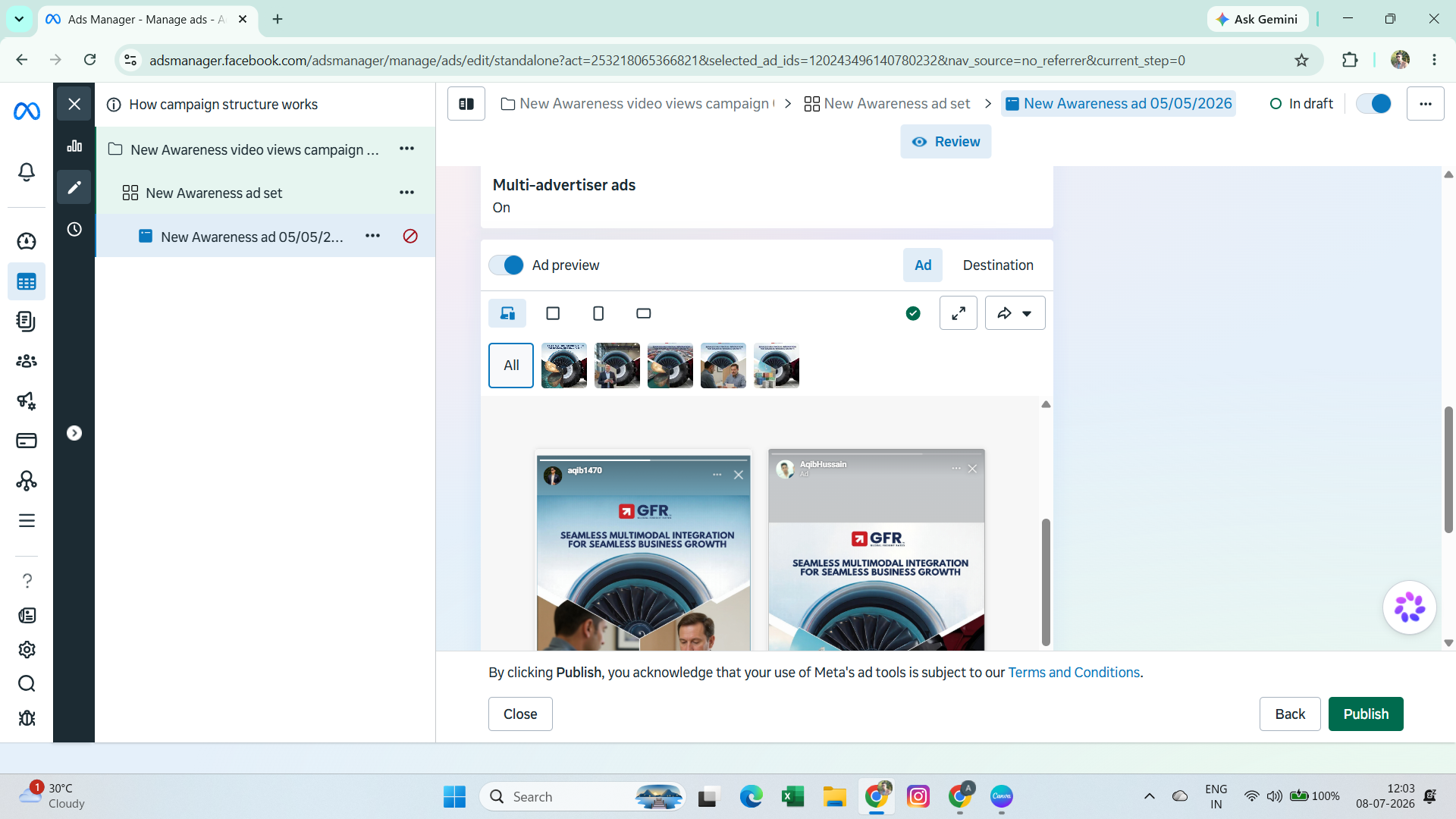Image resolution: width=1456 pixels, height=819 pixels.
Task: Click the green checkmark status icon
Action: click(x=913, y=313)
